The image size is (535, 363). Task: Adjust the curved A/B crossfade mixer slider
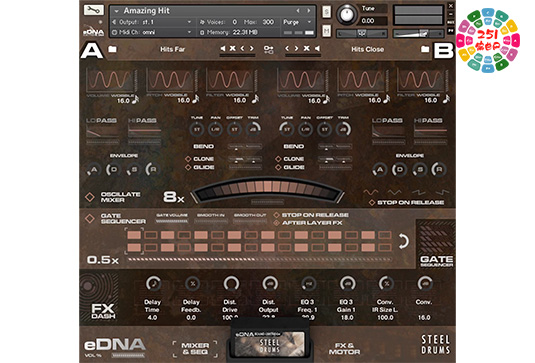267,190
